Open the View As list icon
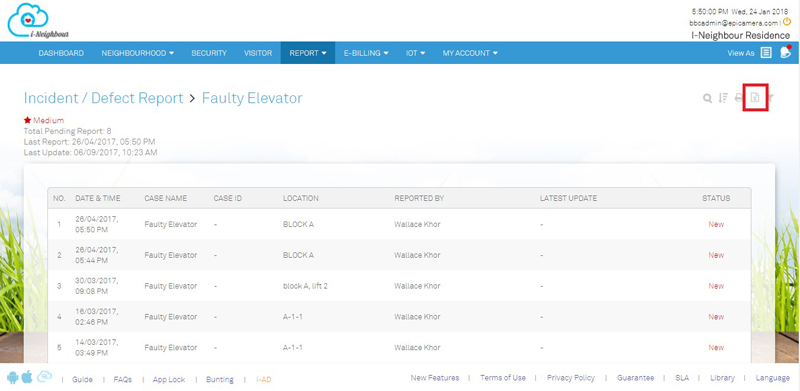Image resolution: width=800 pixels, height=391 pixels. 766,53
